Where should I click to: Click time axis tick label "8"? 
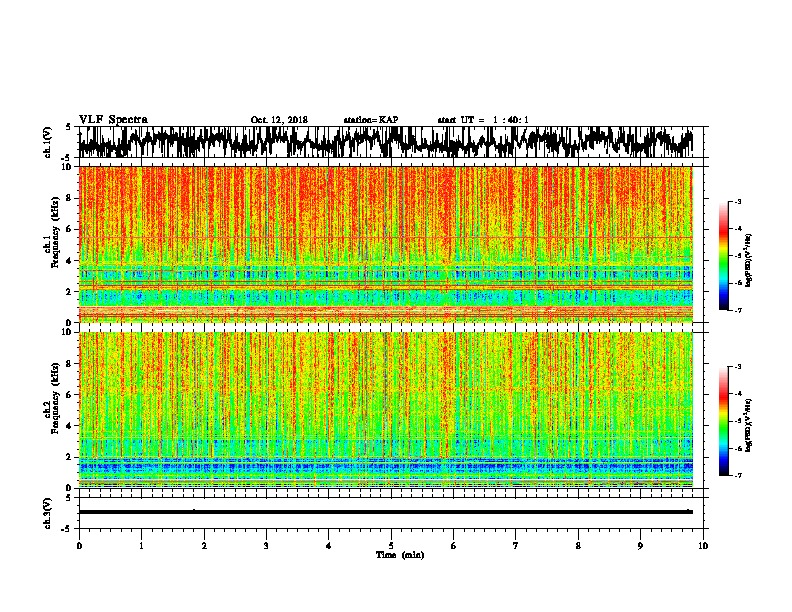pyautogui.click(x=578, y=546)
